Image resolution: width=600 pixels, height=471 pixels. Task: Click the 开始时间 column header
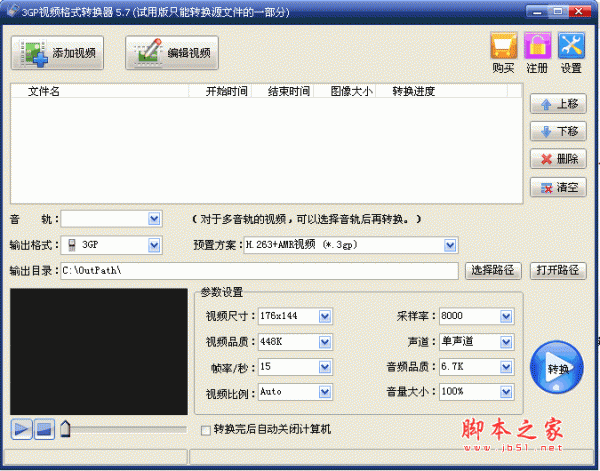(x=220, y=91)
